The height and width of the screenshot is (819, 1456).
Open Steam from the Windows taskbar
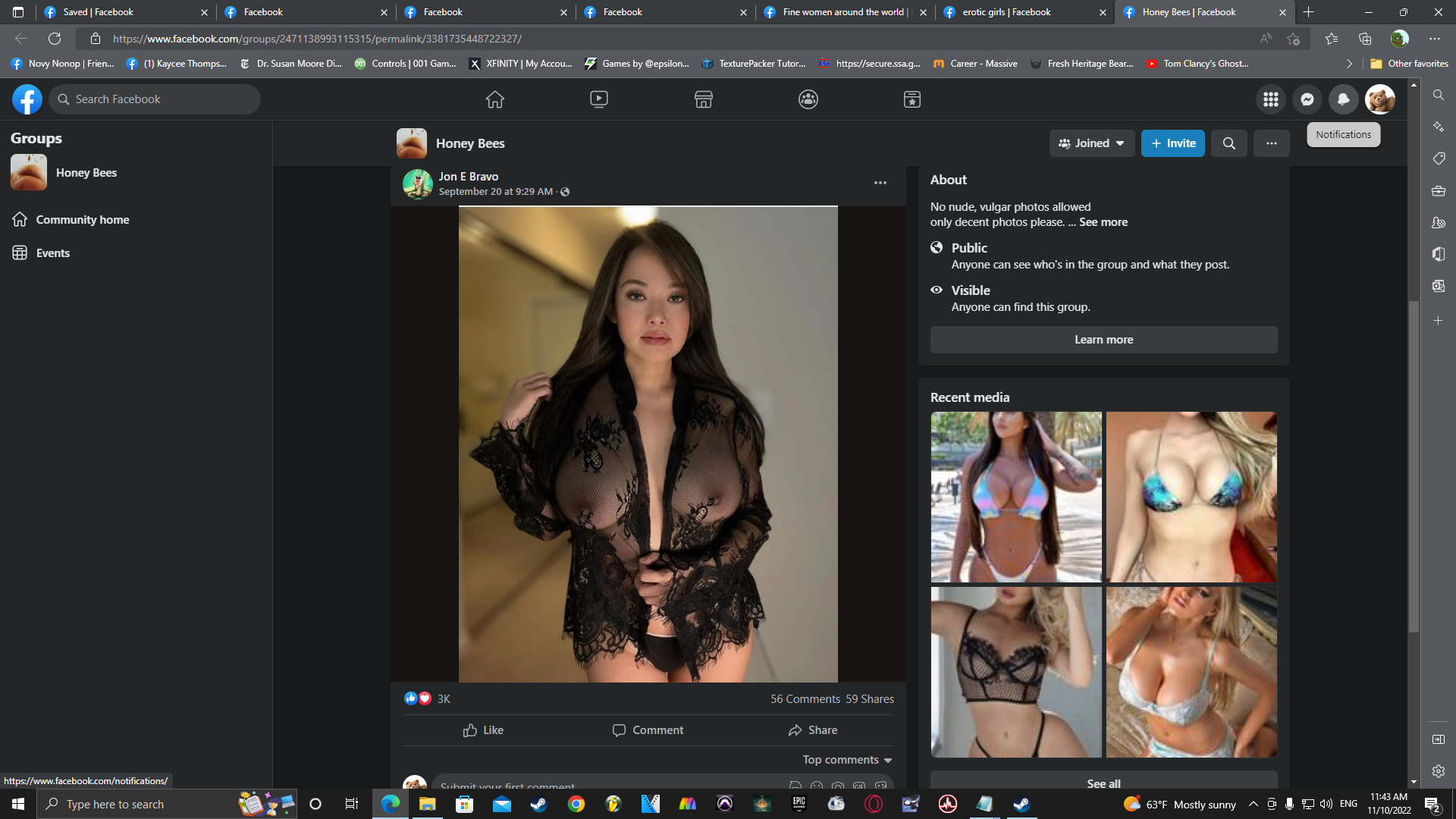(538, 804)
